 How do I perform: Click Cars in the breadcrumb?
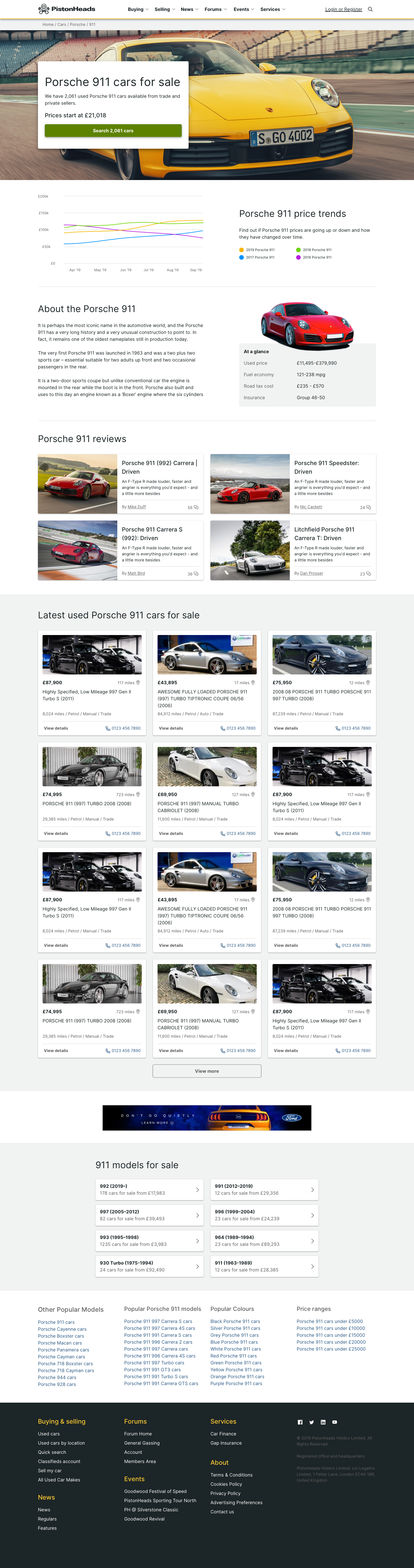pos(62,24)
